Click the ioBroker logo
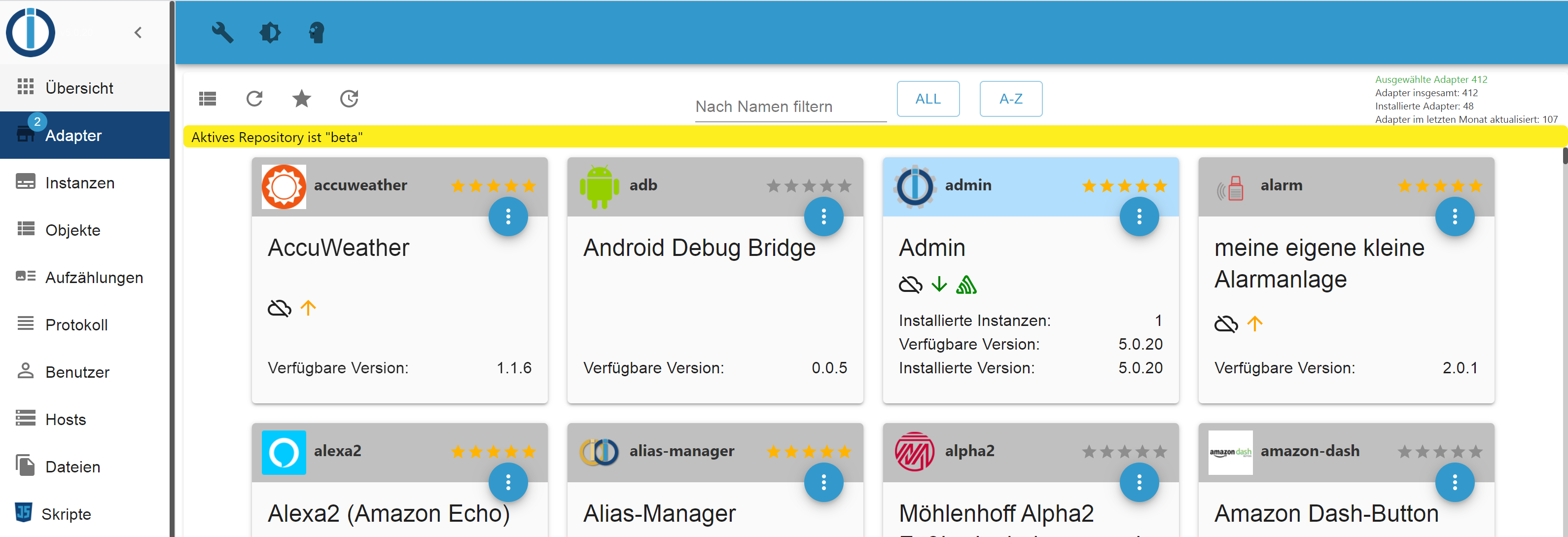This screenshot has height=537, width=1568. coord(31,32)
